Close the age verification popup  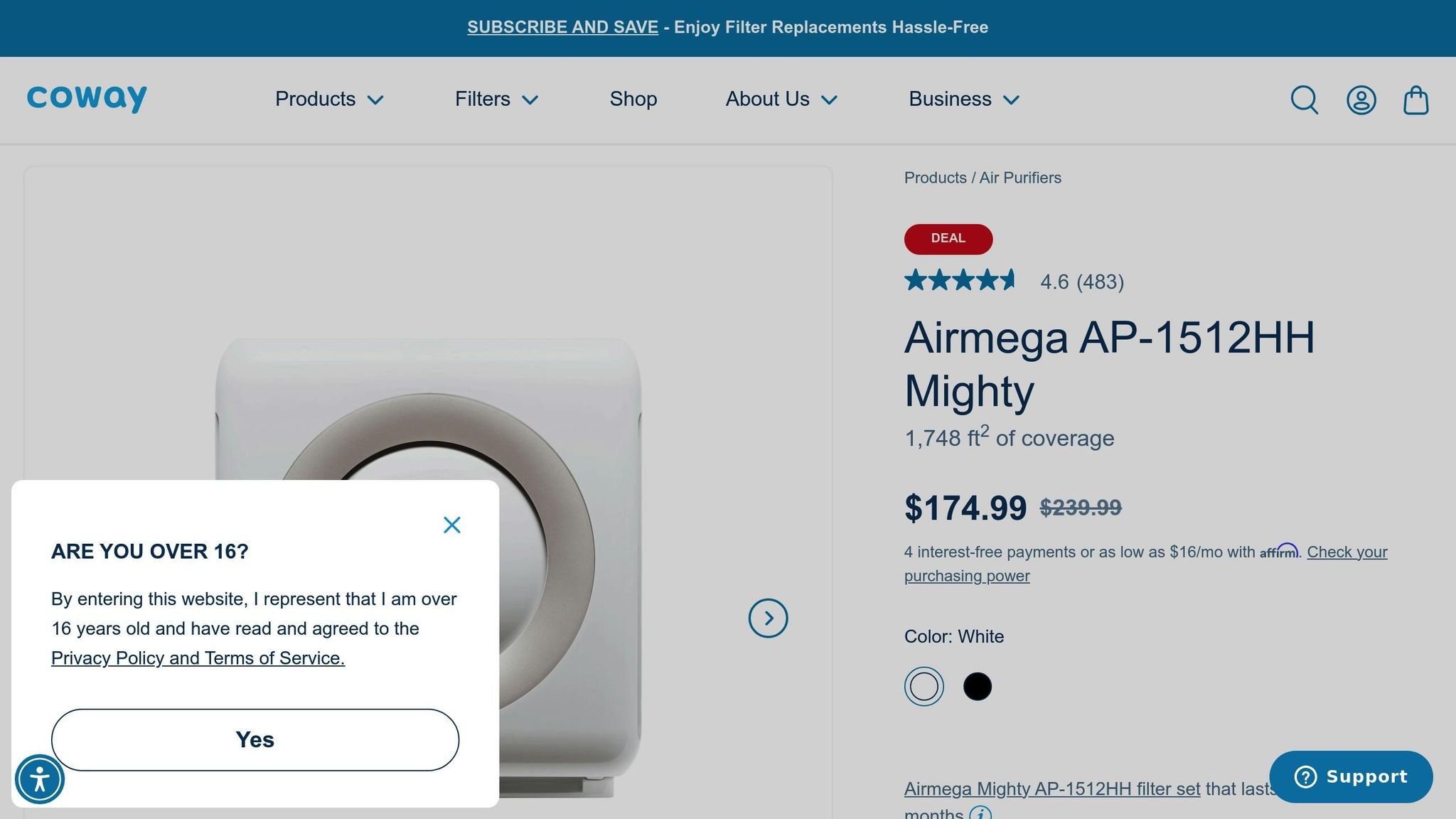451,525
